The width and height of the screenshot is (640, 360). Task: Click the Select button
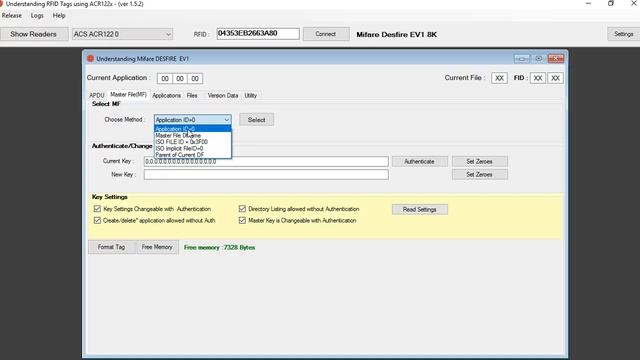tap(257, 120)
